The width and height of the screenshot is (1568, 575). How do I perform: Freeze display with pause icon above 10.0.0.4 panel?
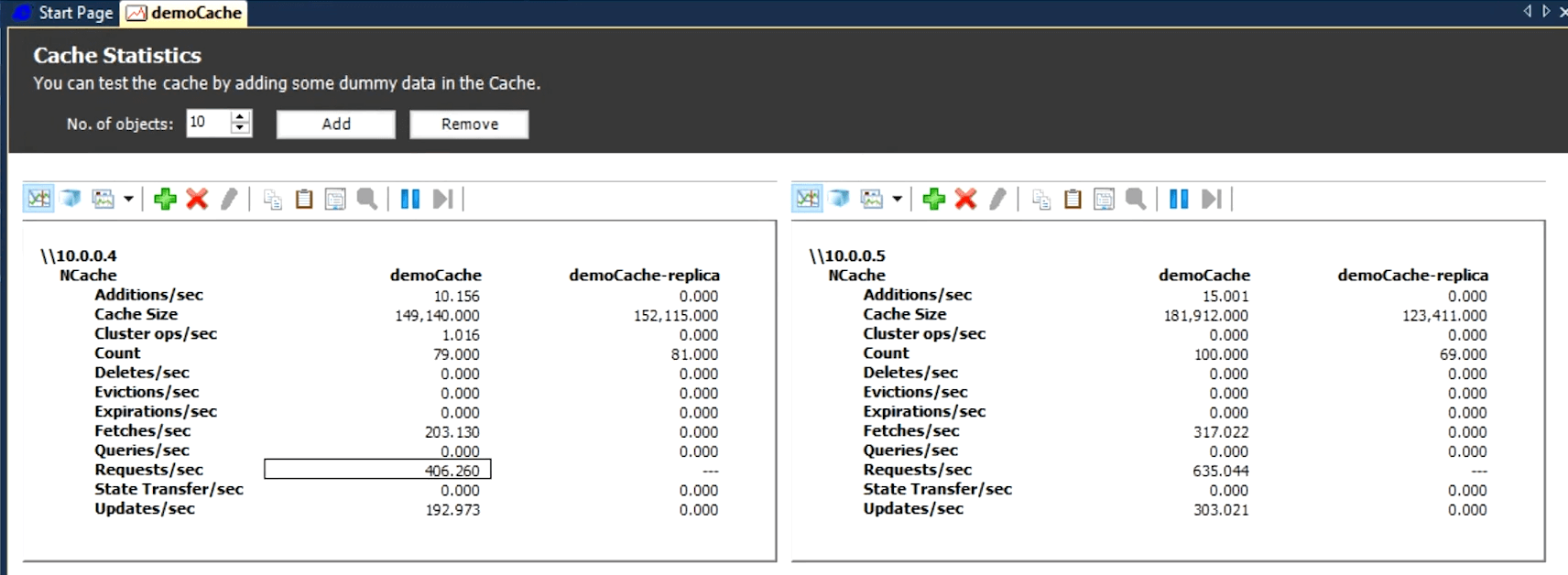[410, 199]
